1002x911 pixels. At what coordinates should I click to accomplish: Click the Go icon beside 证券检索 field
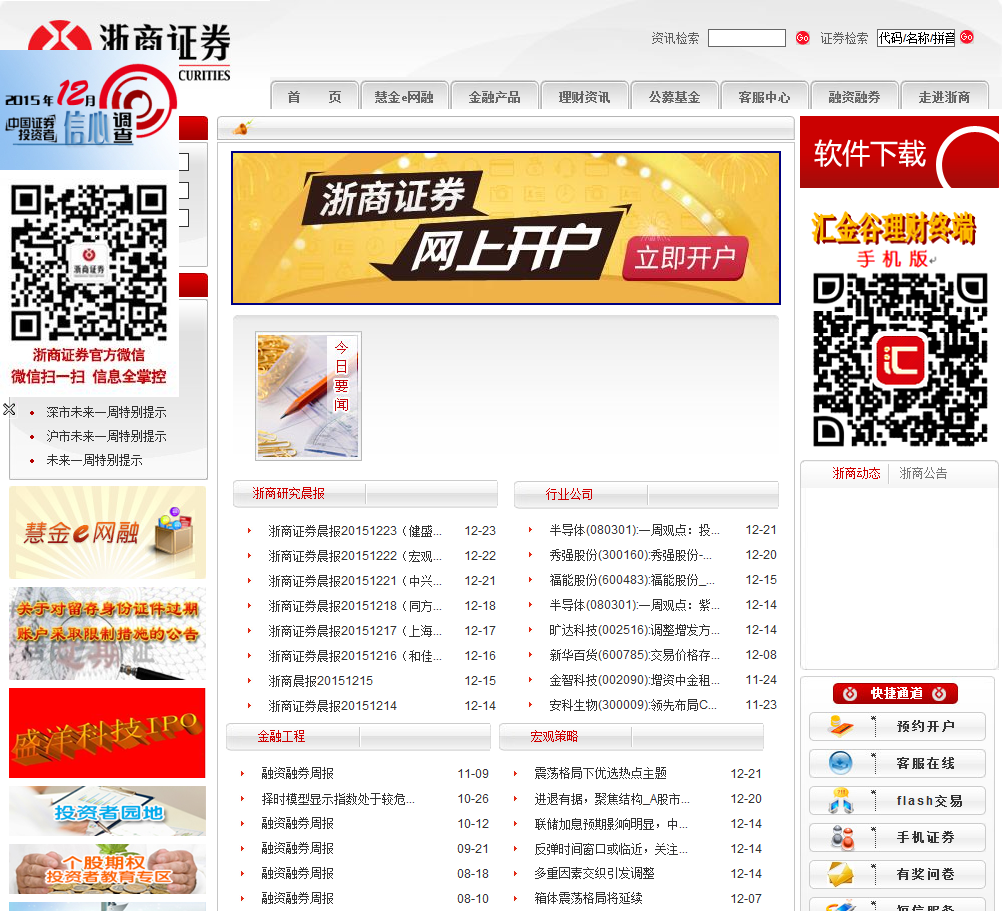point(967,37)
